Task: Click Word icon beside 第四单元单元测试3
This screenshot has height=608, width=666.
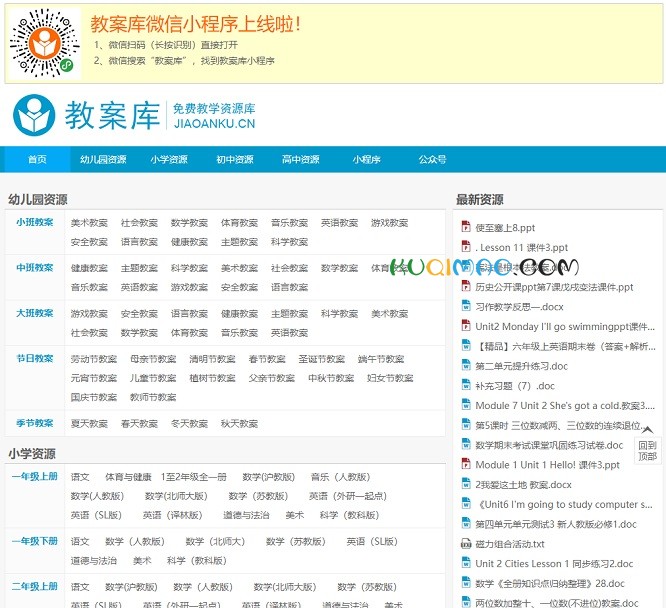Action: click(x=466, y=523)
